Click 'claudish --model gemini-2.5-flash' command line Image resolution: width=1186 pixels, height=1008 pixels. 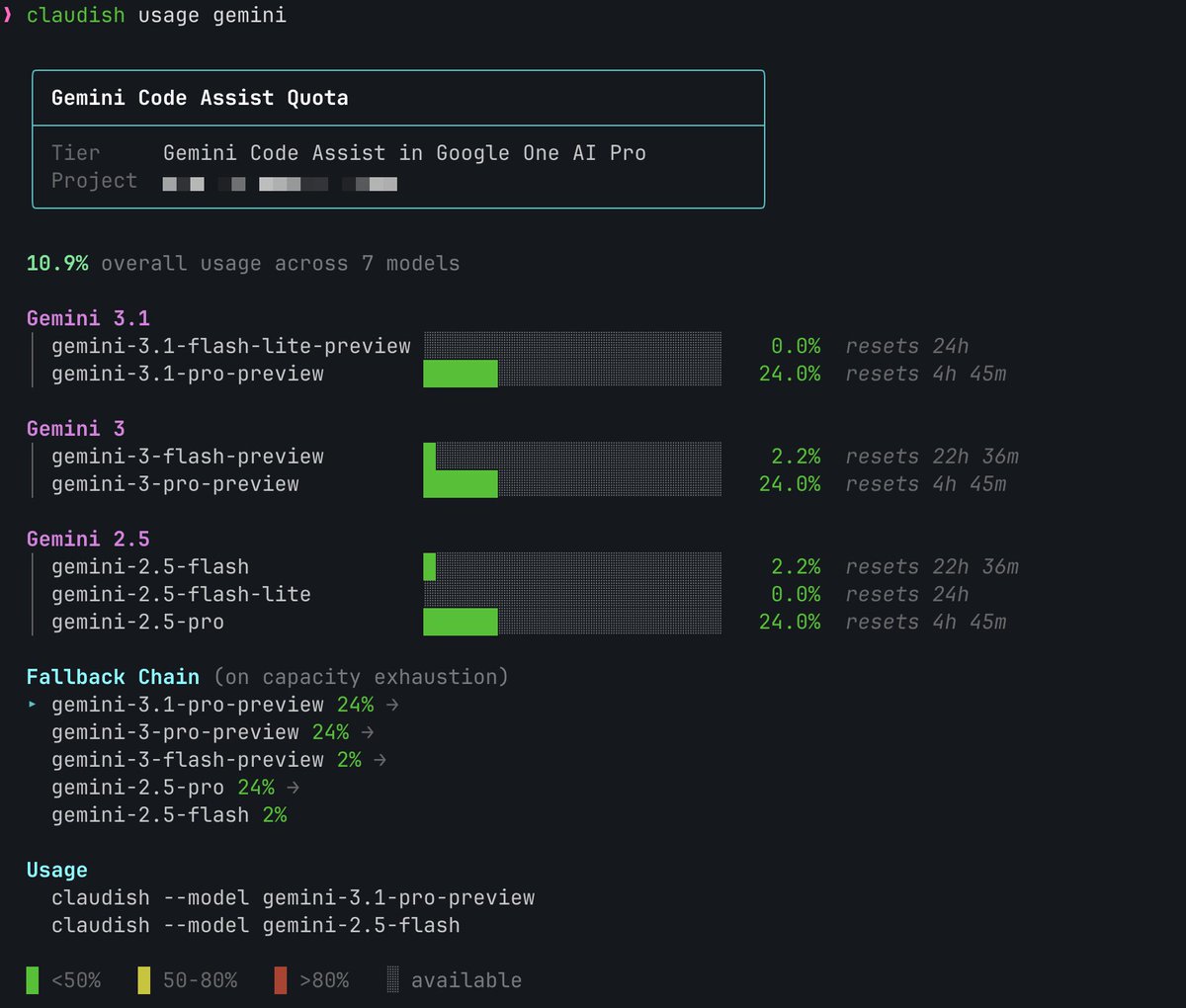256,926
